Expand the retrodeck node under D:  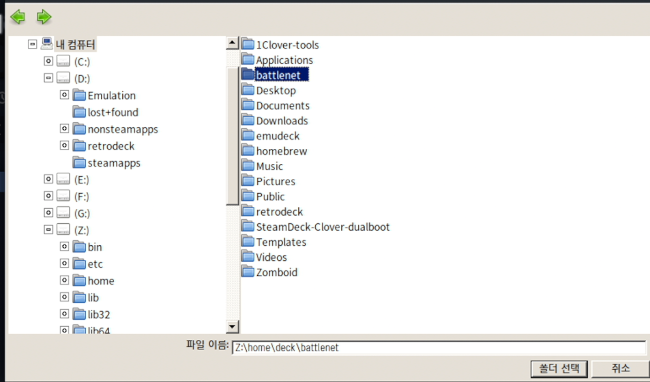(64, 145)
